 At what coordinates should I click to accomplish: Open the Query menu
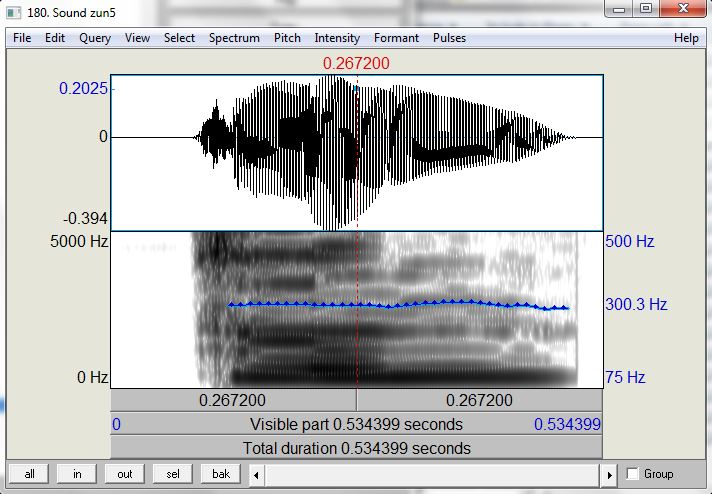click(x=95, y=38)
